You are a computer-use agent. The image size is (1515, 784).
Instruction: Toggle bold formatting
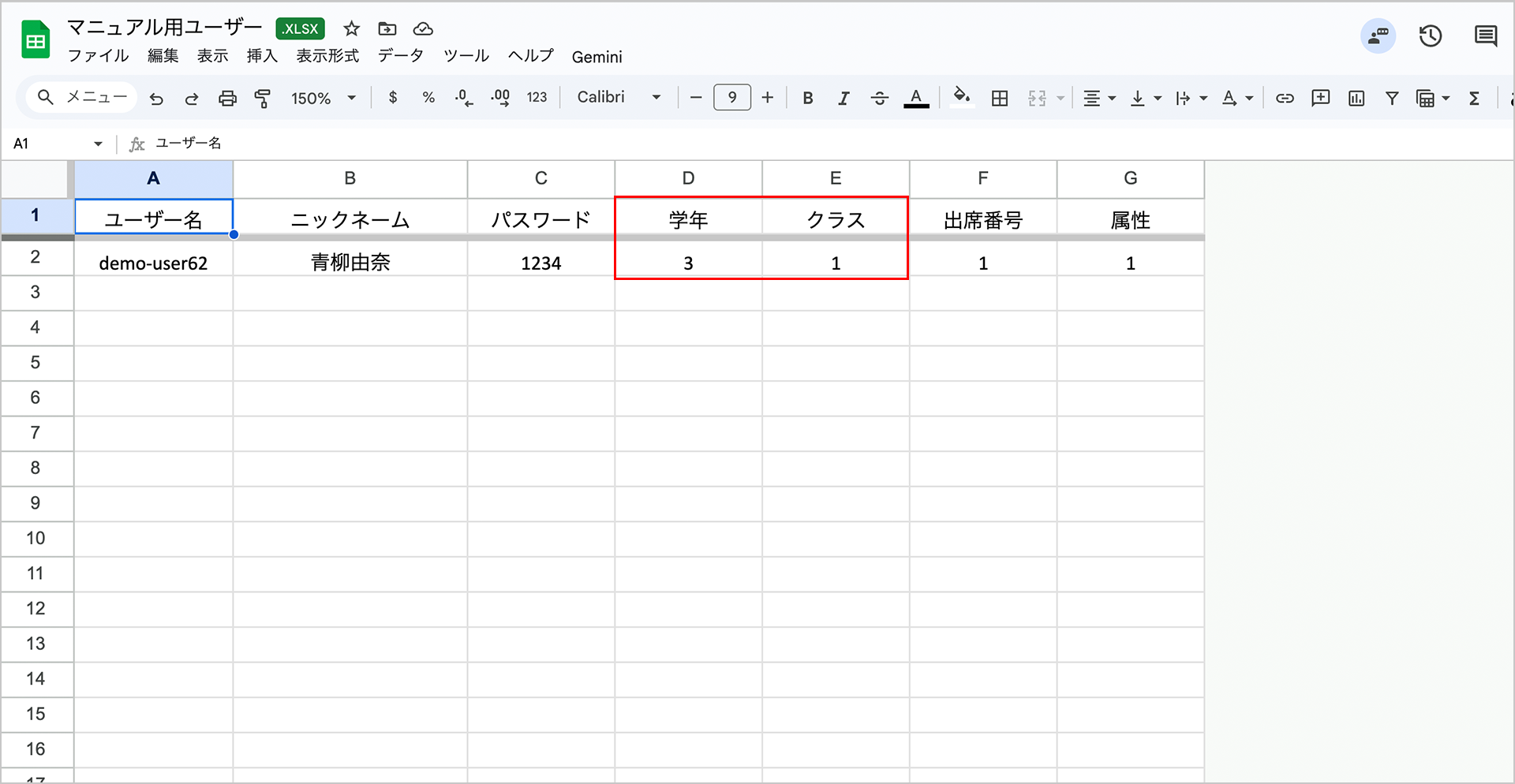[x=807, y=99]
